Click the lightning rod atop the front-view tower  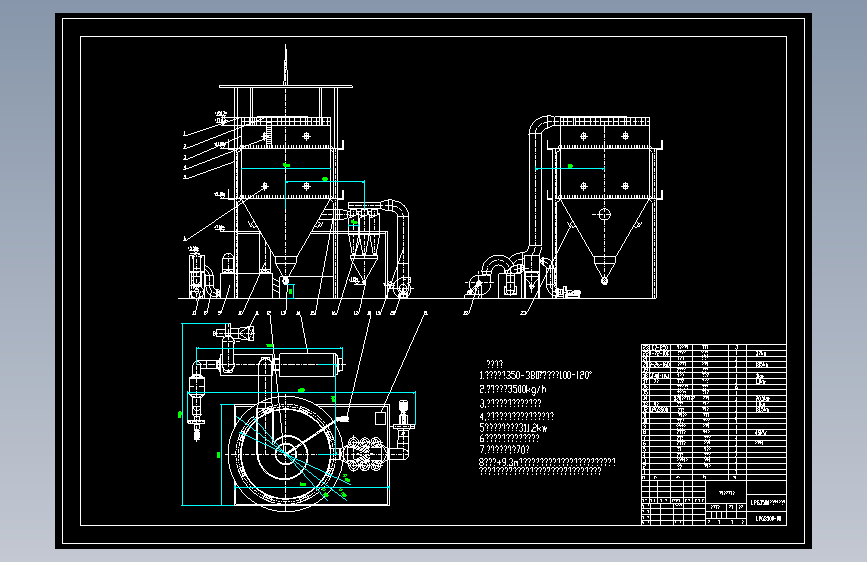(x=285, y=65)
